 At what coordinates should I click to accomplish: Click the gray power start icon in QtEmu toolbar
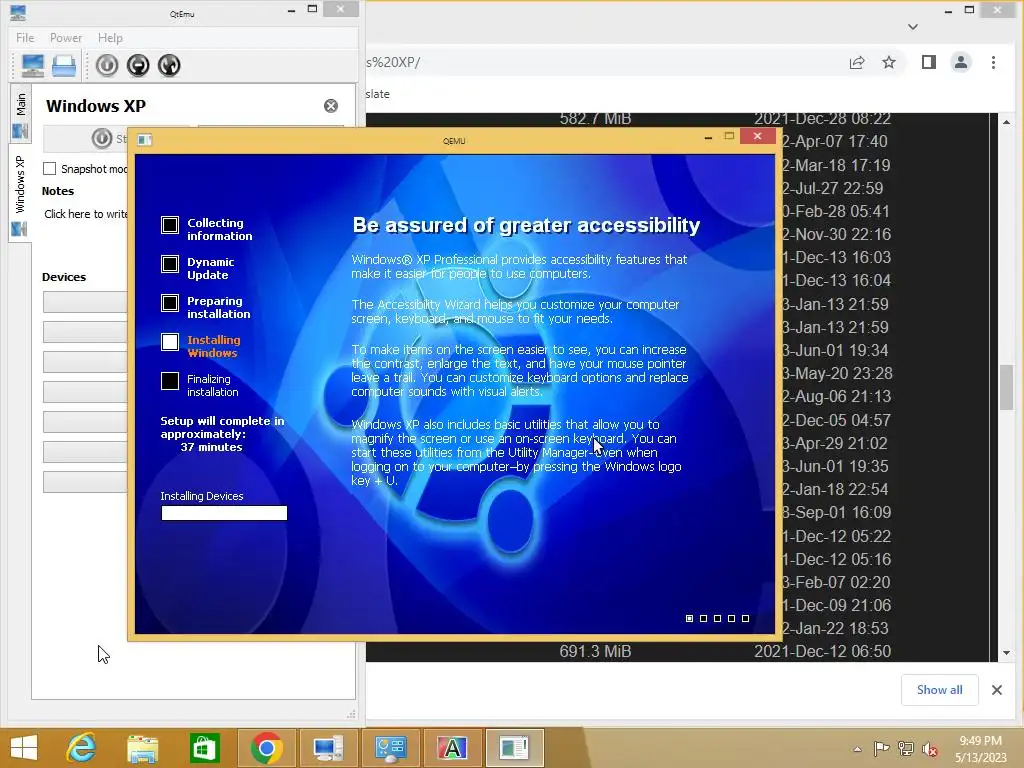(x=107, y=65)
